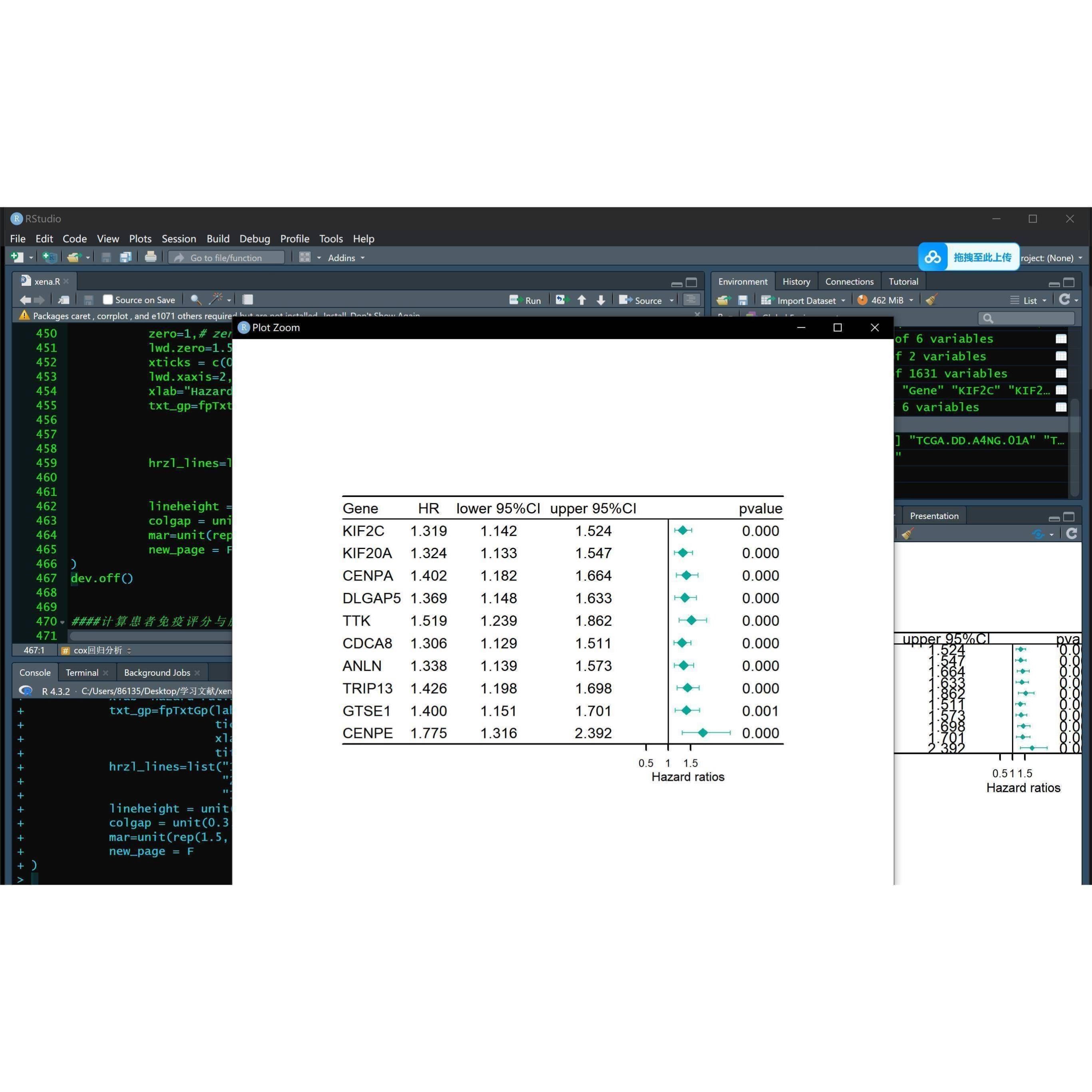This screenshot has width=1092, height=1092.
Task: Click the Find/Replace magnifier icon in editor
Action: pyautogui.click(x=195, y=300)
